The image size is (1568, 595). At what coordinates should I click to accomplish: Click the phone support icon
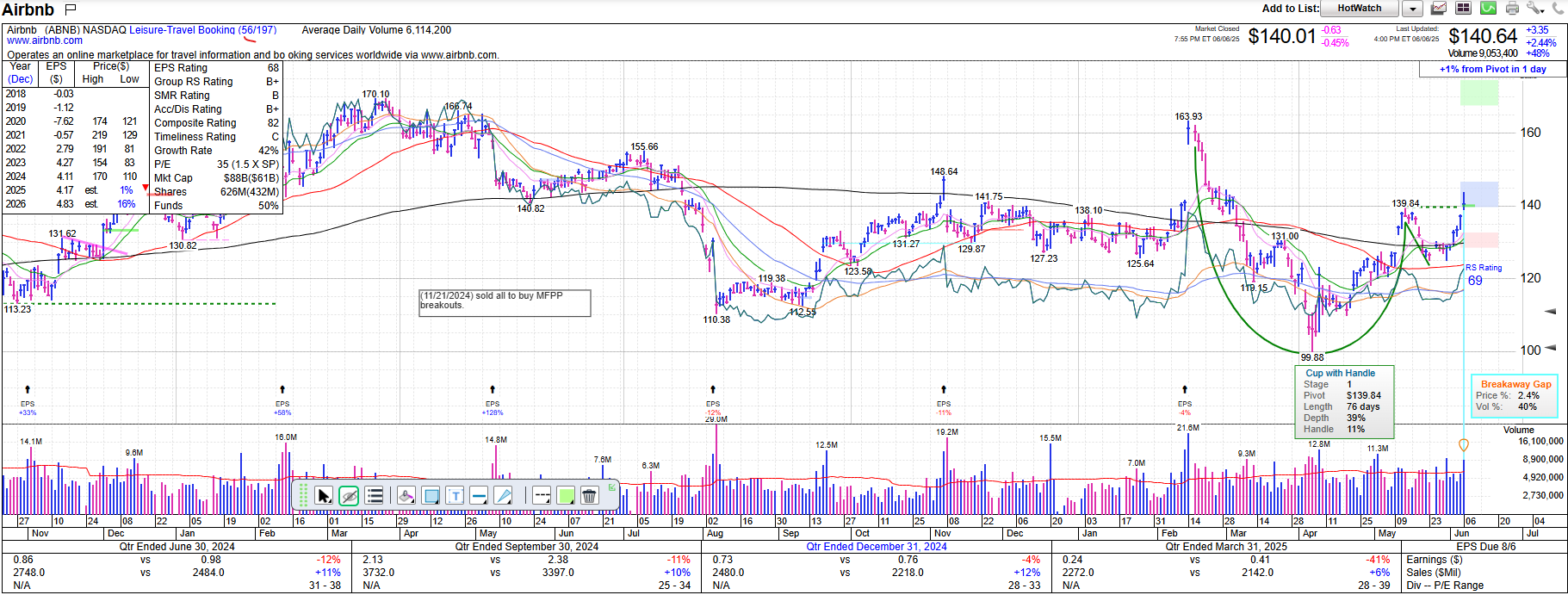pyautogui.click(x=1558, y=9)
